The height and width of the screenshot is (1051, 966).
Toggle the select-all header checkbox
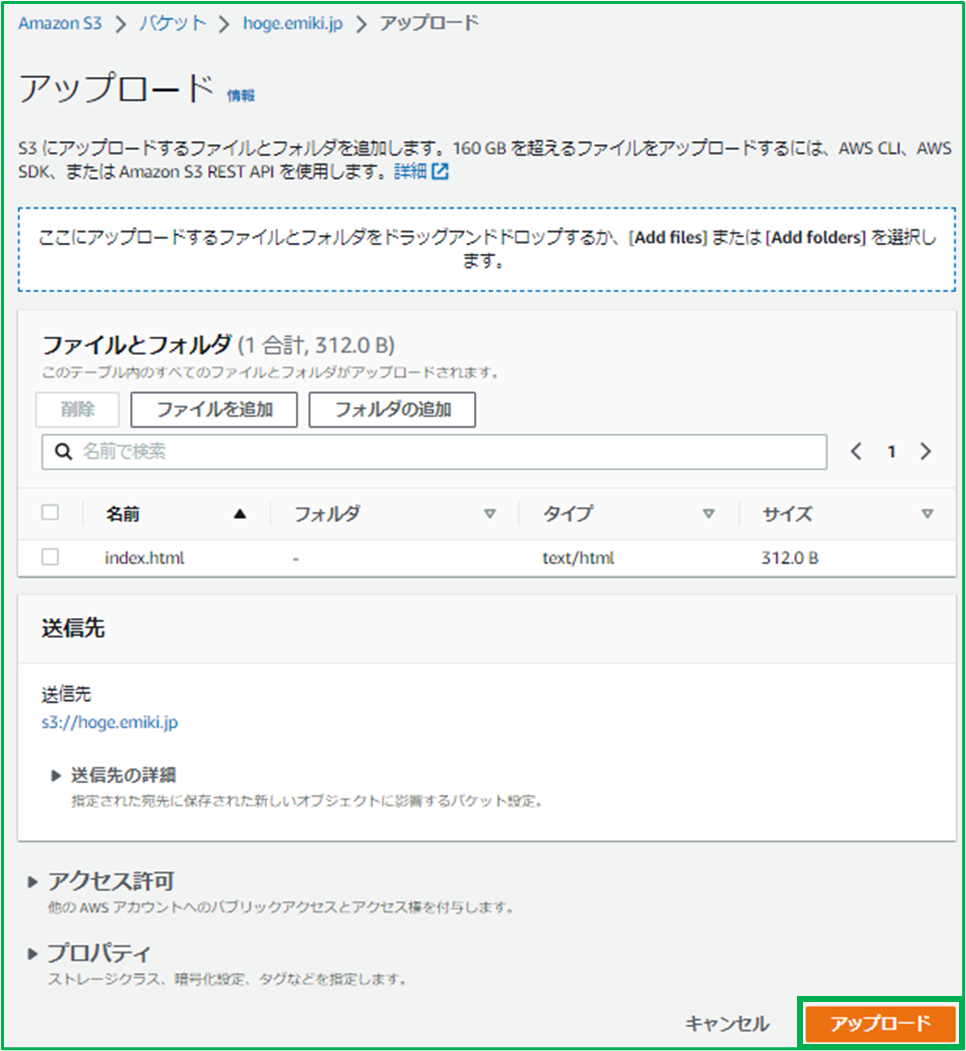click(x=50, y=513)
